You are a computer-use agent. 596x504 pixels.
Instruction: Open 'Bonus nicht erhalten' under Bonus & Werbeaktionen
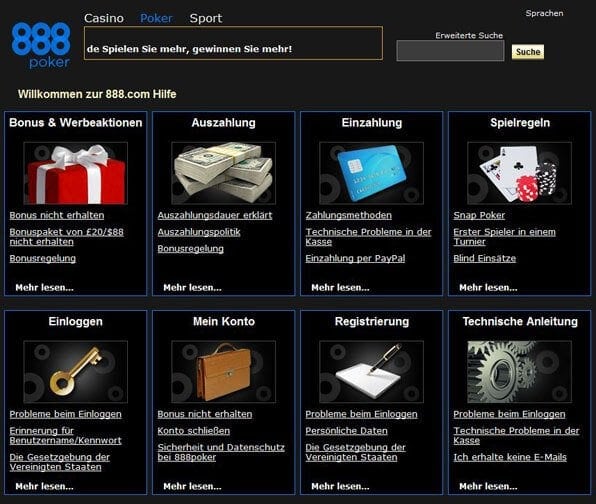pos(57,215)
